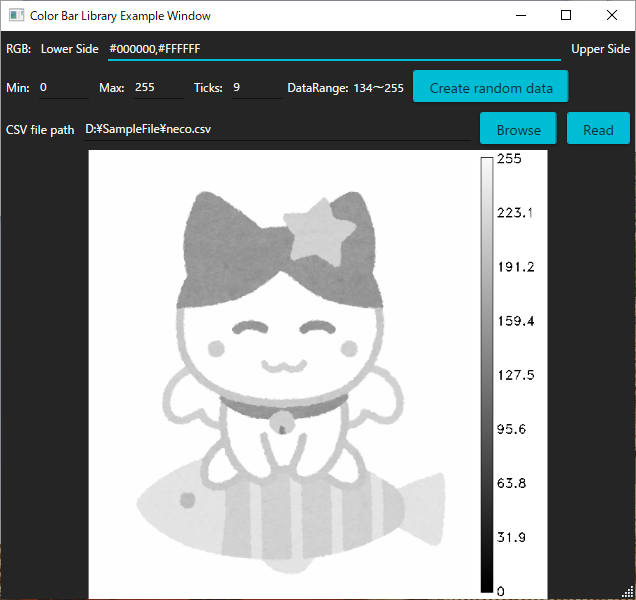The height and width of the screenshot is (600, 636).
Task: Click the Ticks: label
Action: [x=208, y=88]
